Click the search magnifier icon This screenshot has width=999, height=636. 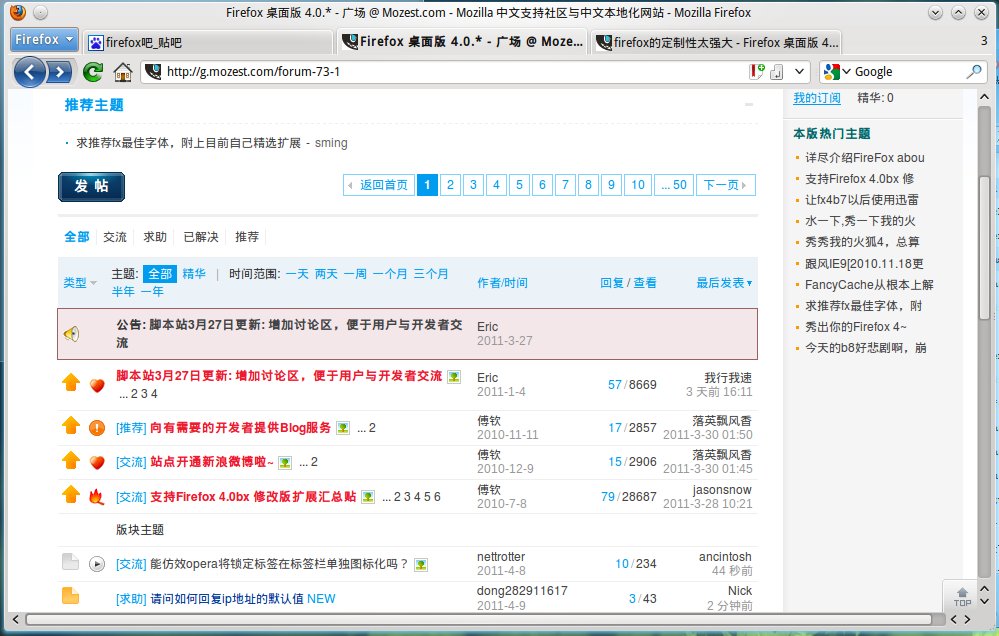(974, 71)
